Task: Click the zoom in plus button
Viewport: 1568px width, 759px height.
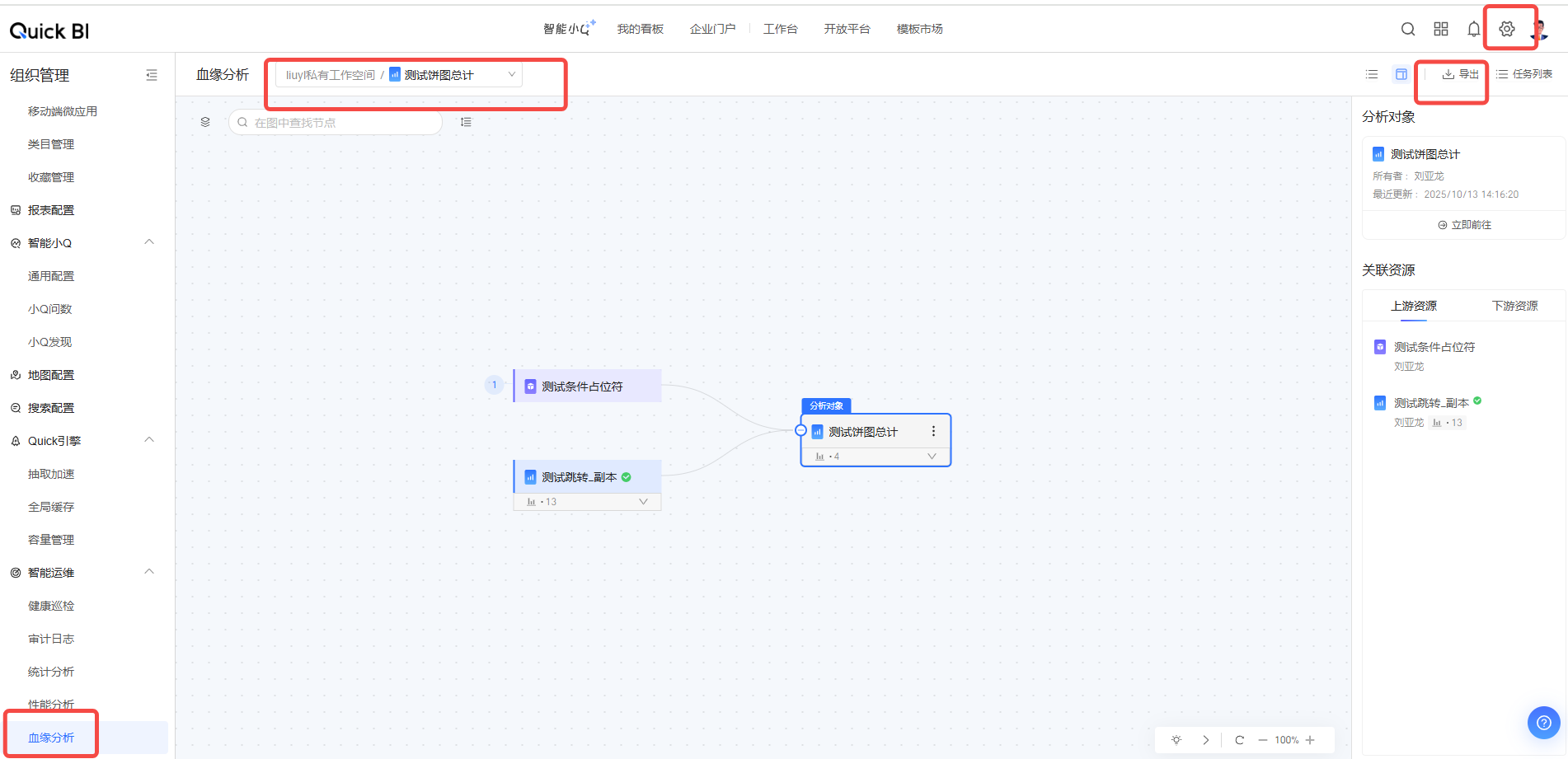Action: tap(1310, 740)
